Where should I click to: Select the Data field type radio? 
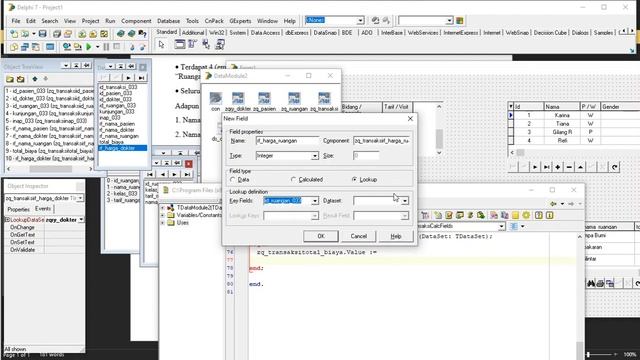click(x=233, y=180)
